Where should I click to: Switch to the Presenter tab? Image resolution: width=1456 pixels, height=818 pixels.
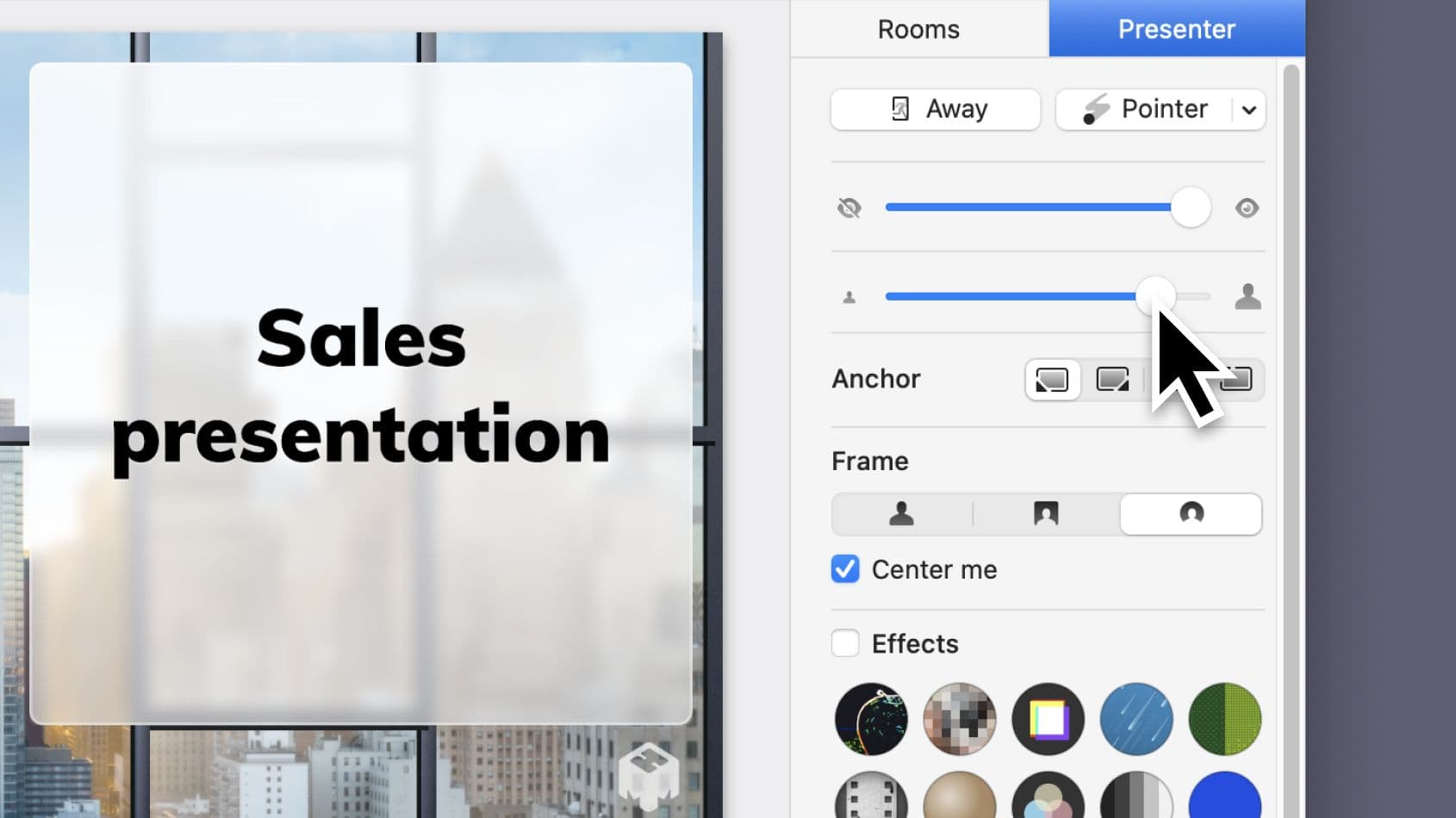coord(1176,29)
